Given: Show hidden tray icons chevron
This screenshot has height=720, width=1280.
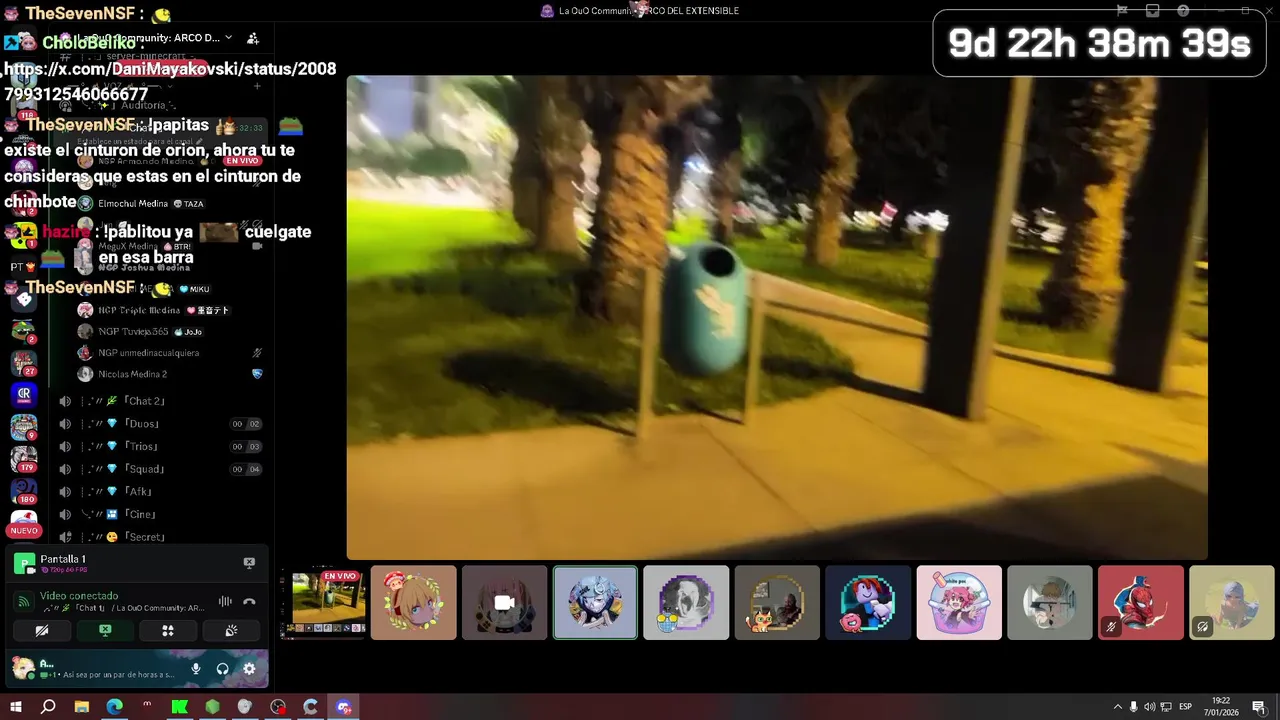Looking at the screenshot, I should click(x=1117, y=707).
